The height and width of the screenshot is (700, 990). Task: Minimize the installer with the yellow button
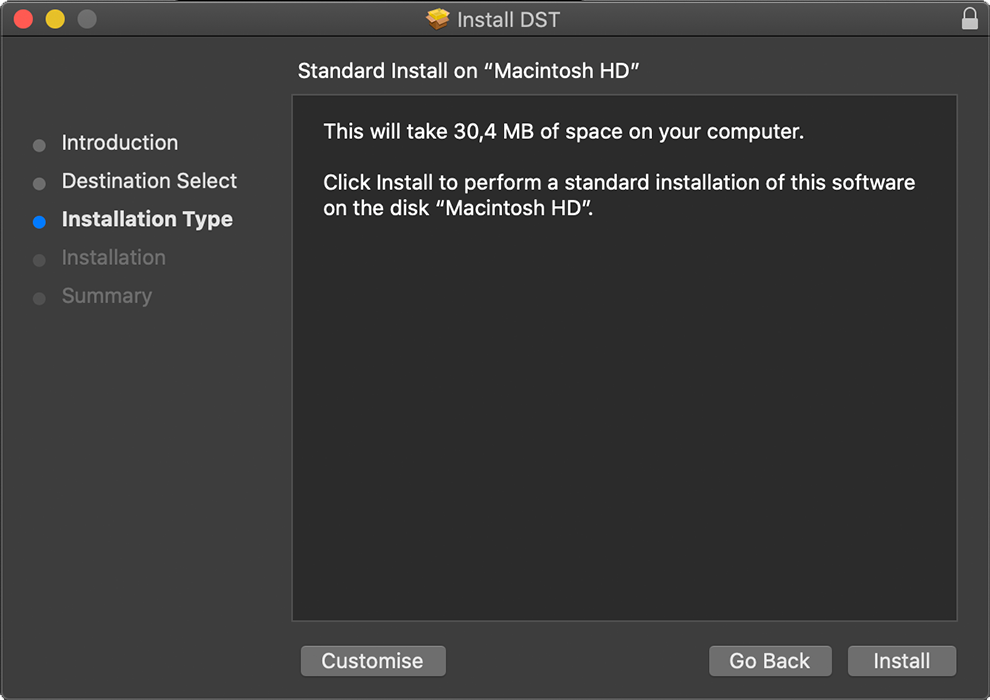[x=55, y=19]
